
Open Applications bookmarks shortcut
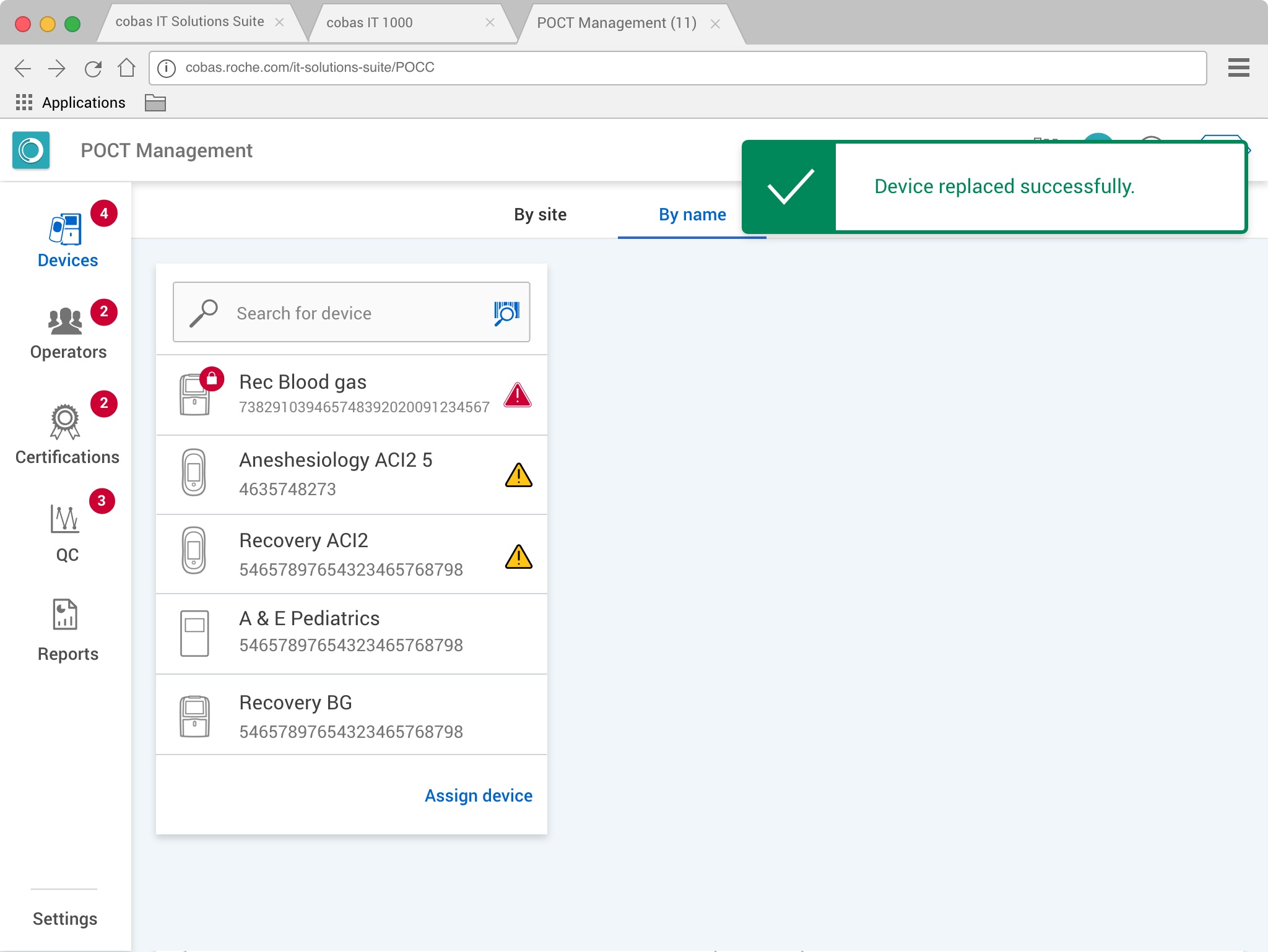[x=71, y=103]
